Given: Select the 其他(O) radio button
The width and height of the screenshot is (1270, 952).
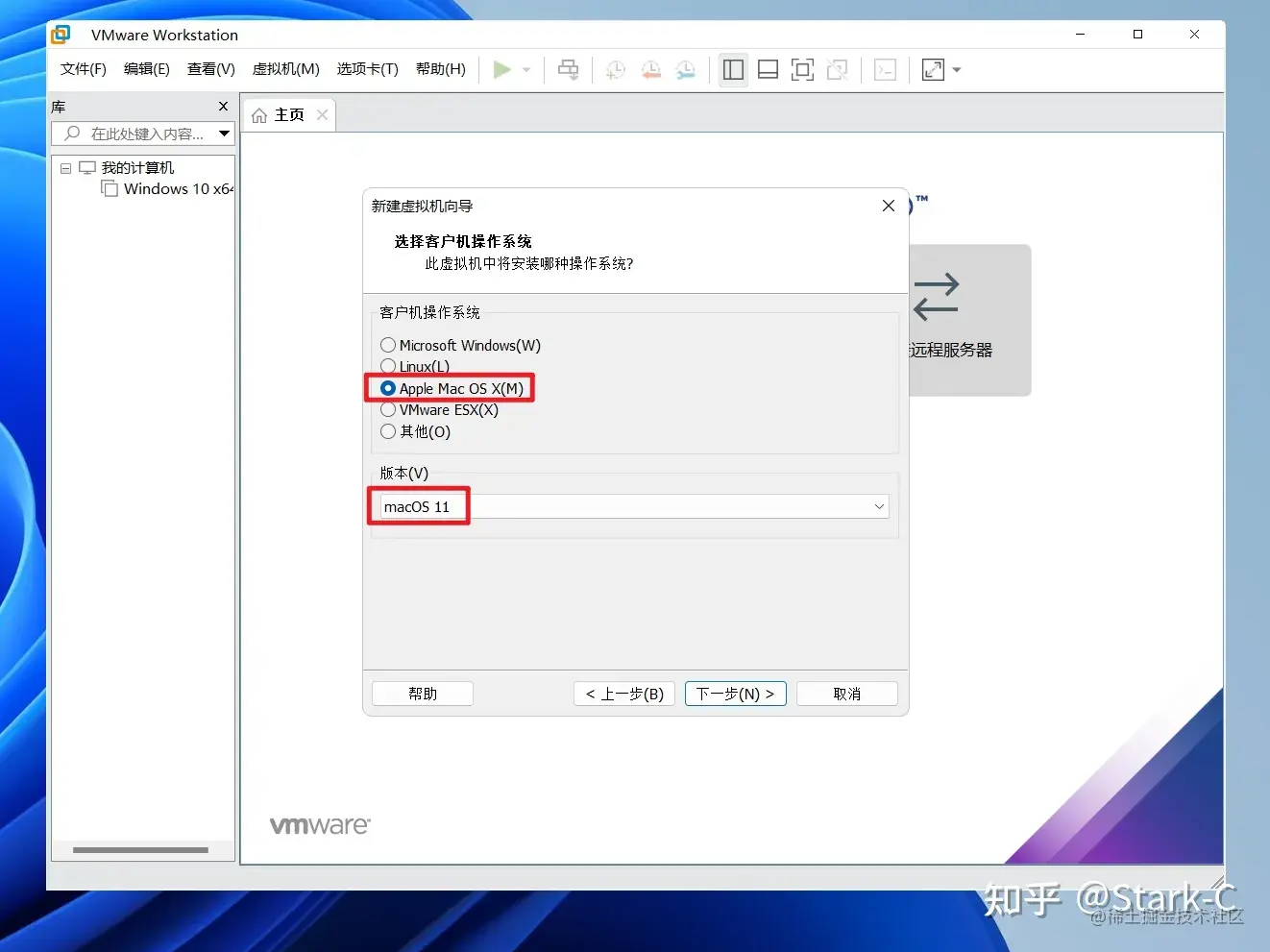Looking at the screenshot, I should coord(388,431).
